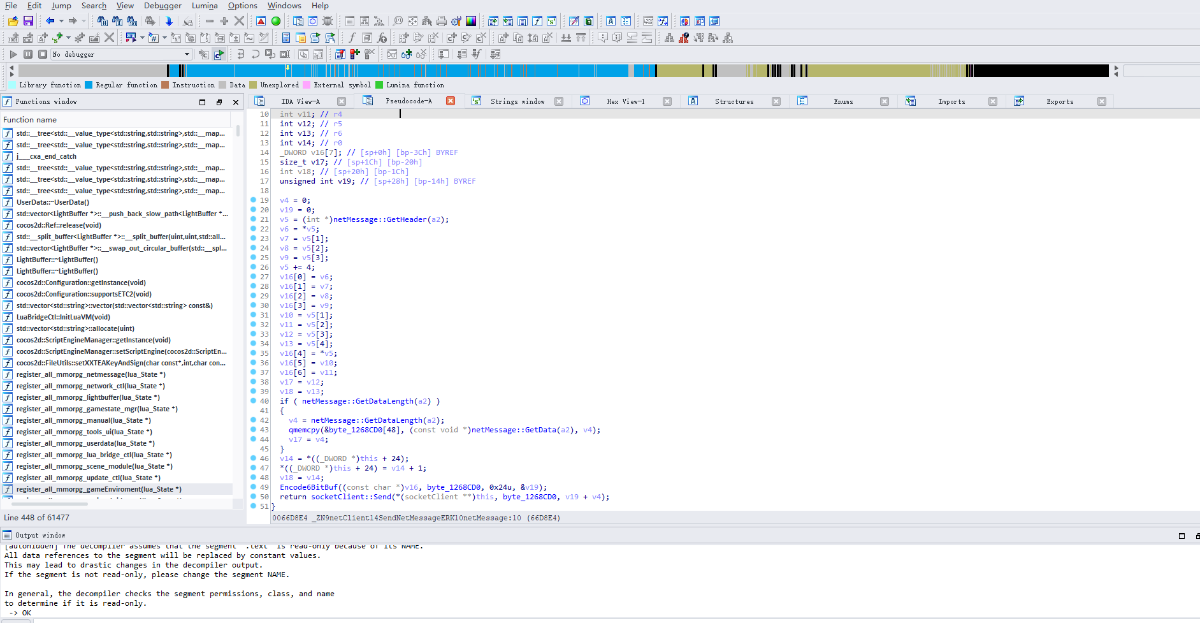Click the Open file folder icon
This screenshot has width=1200, height=623.
tap(13, 20)
